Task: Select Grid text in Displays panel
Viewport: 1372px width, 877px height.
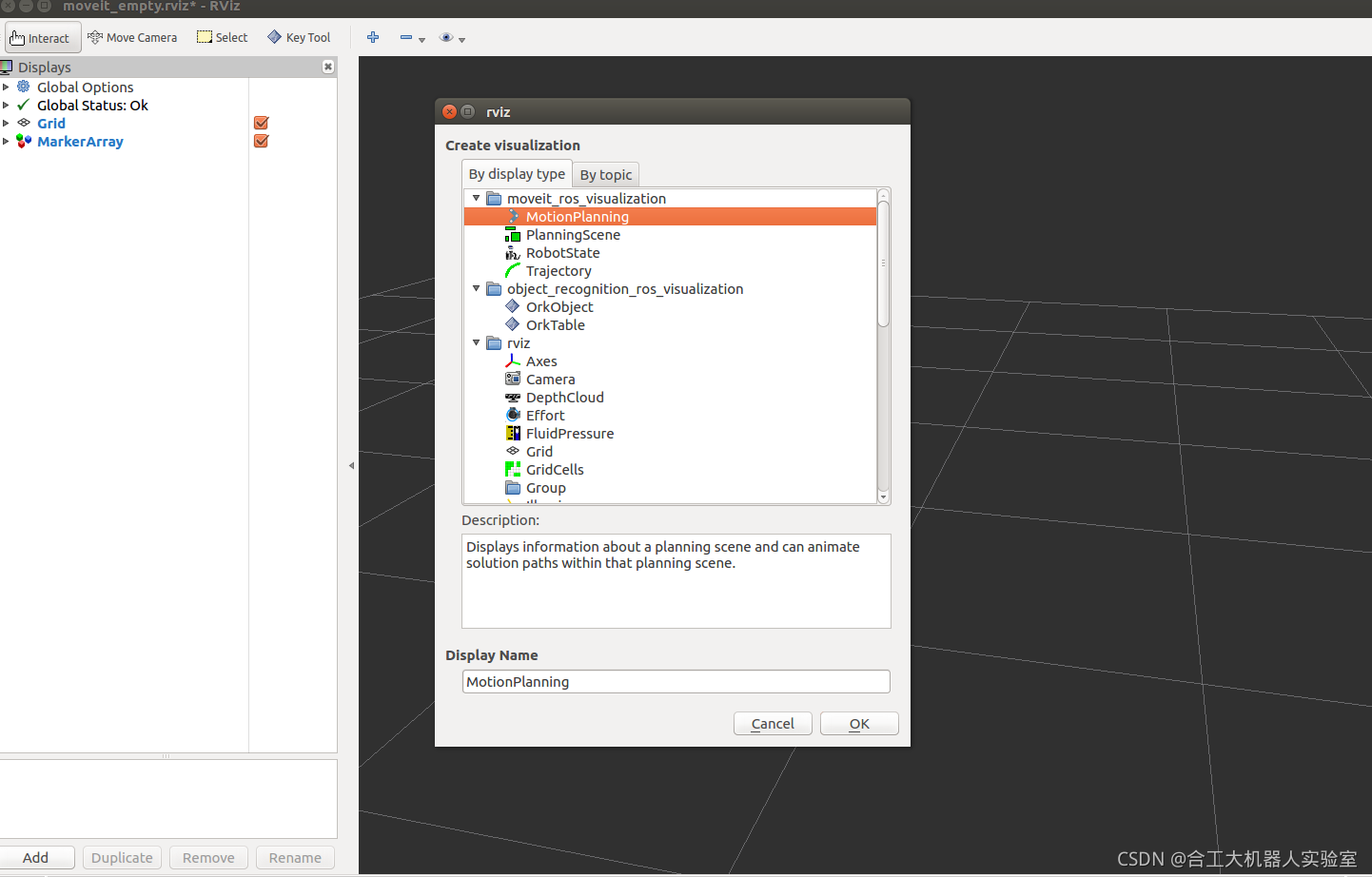Action: click(51, 124)
